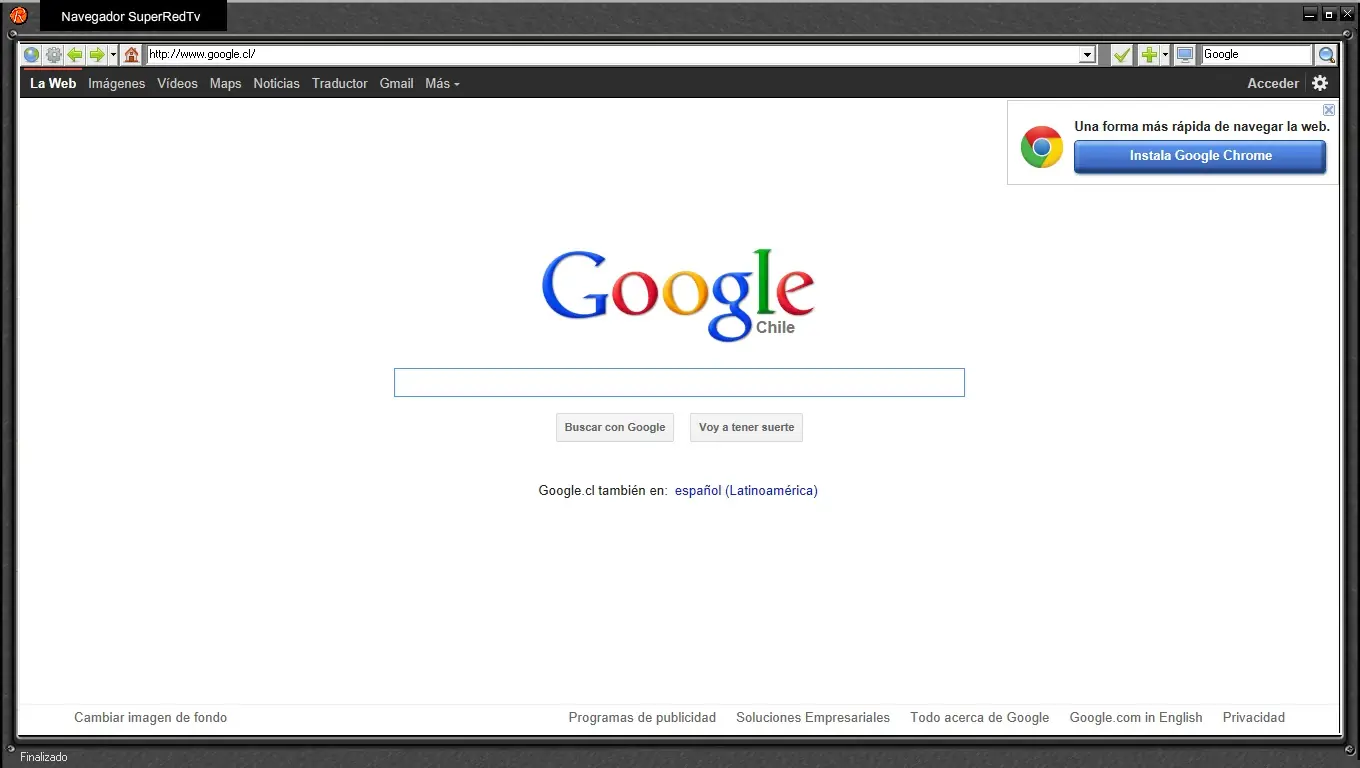The height and width of the screenshot is (768, 1360).
Task: Click Instala Google Chrome button
Action: [1200, 156]
